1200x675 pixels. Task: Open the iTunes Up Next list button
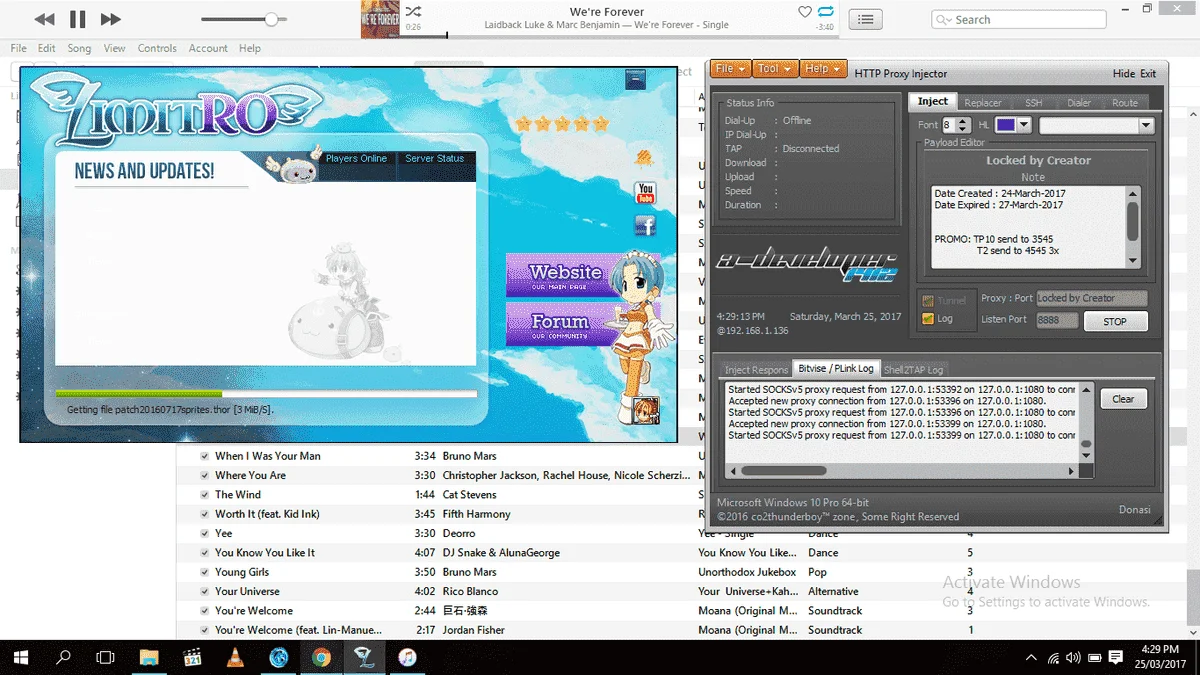tap(866, 19)
